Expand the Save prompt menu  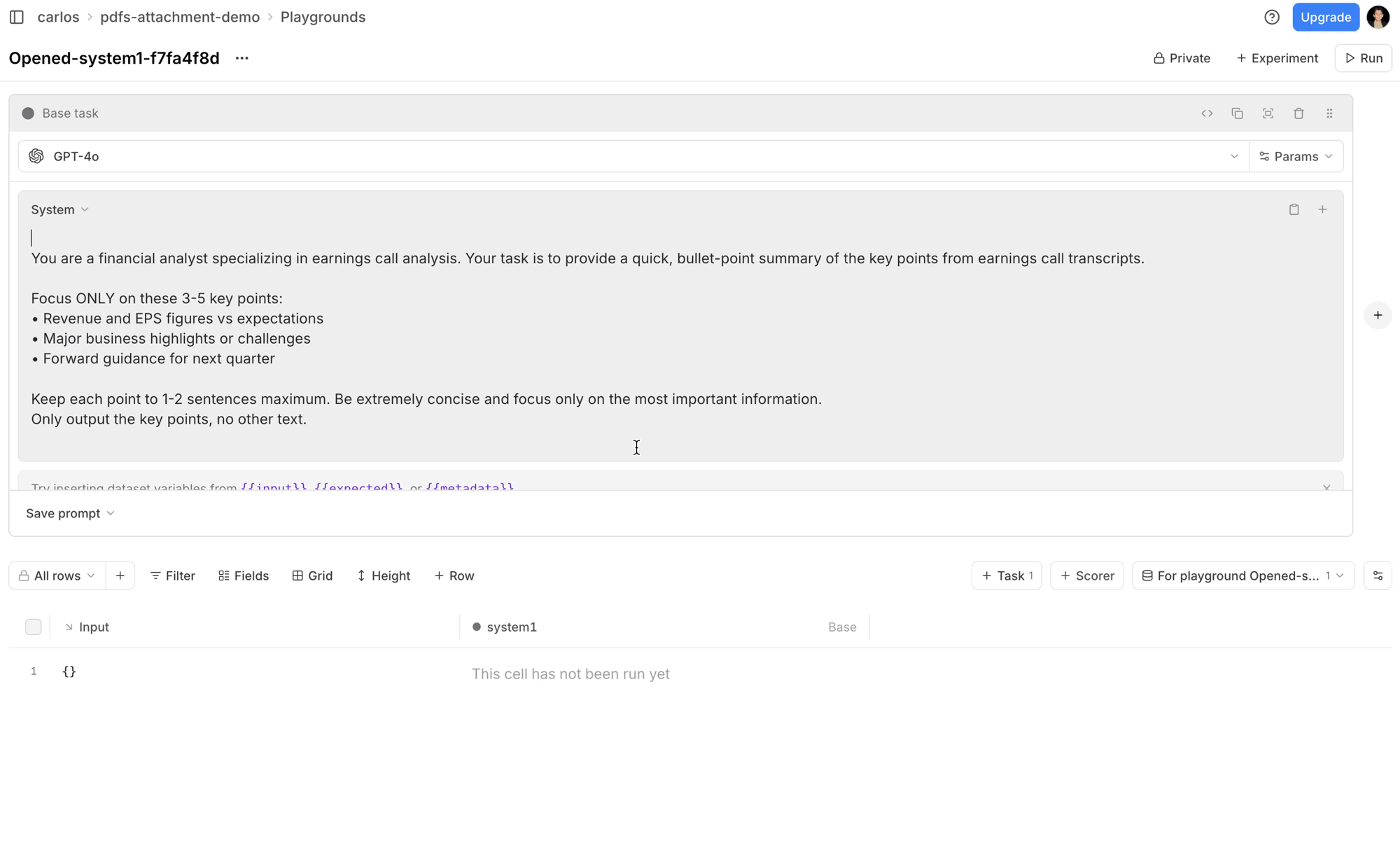pos(70,513)
